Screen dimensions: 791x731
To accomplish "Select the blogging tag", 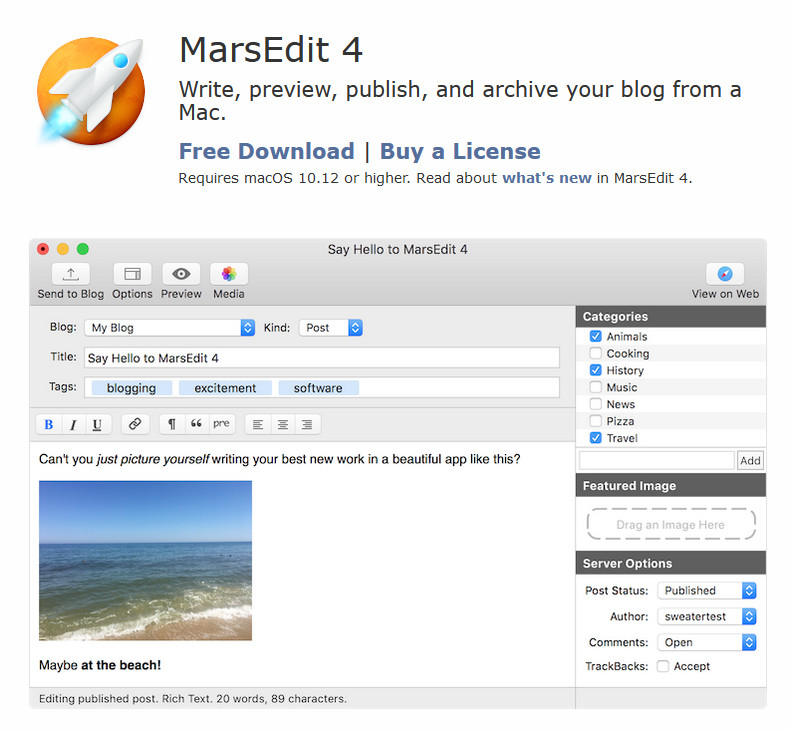I will 131,388.
